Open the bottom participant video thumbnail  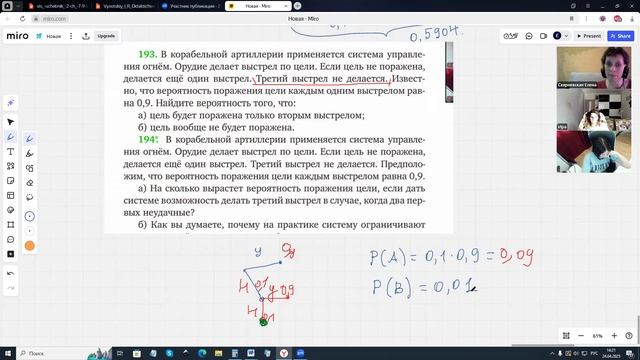[x=594, y=152]
